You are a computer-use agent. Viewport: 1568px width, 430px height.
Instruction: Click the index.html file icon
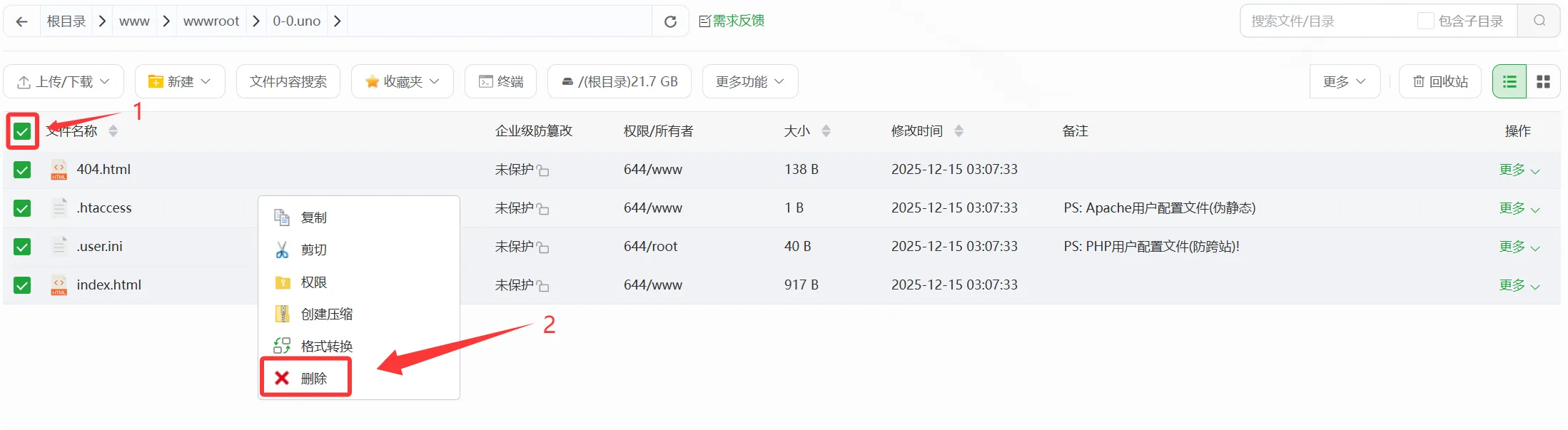pyautogui.click(x=59, y=285)
